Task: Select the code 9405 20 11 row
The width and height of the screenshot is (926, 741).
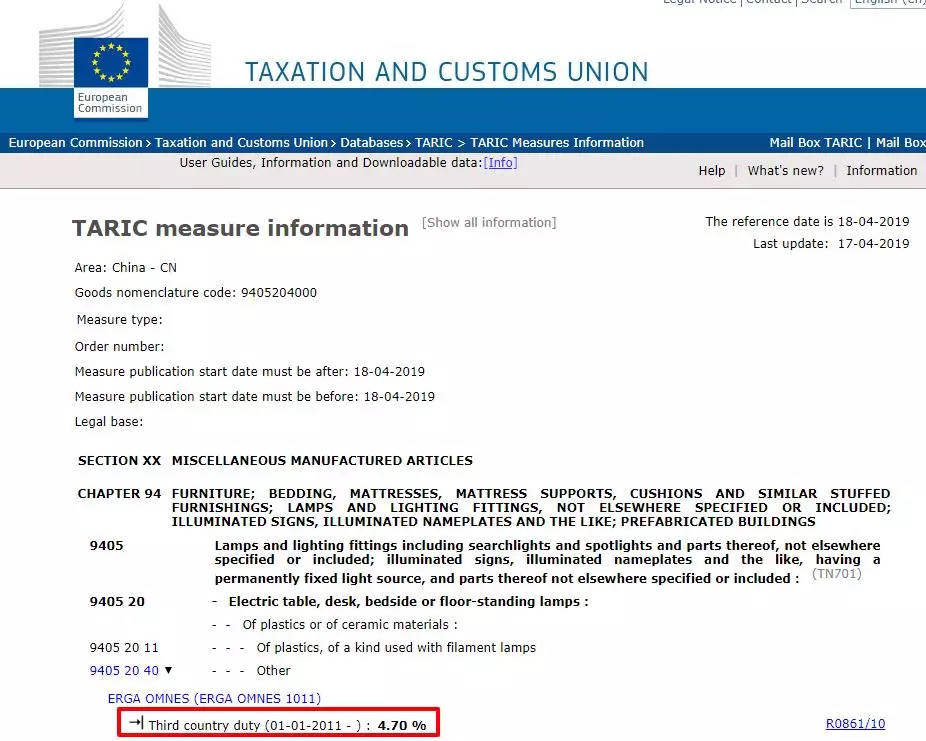Action: tap(124, 648)
